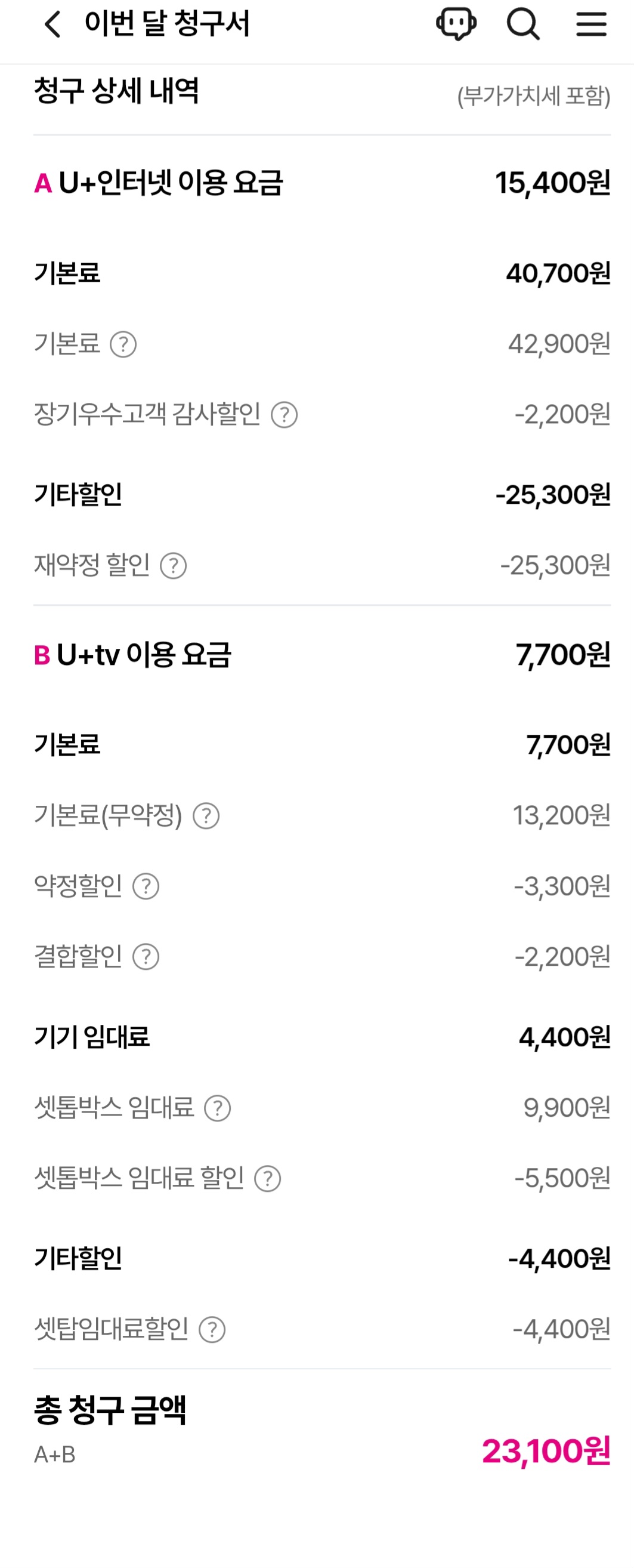Open help for 장기우수고객 감사할인
The image size is (634, 1568).
point(284,415)
